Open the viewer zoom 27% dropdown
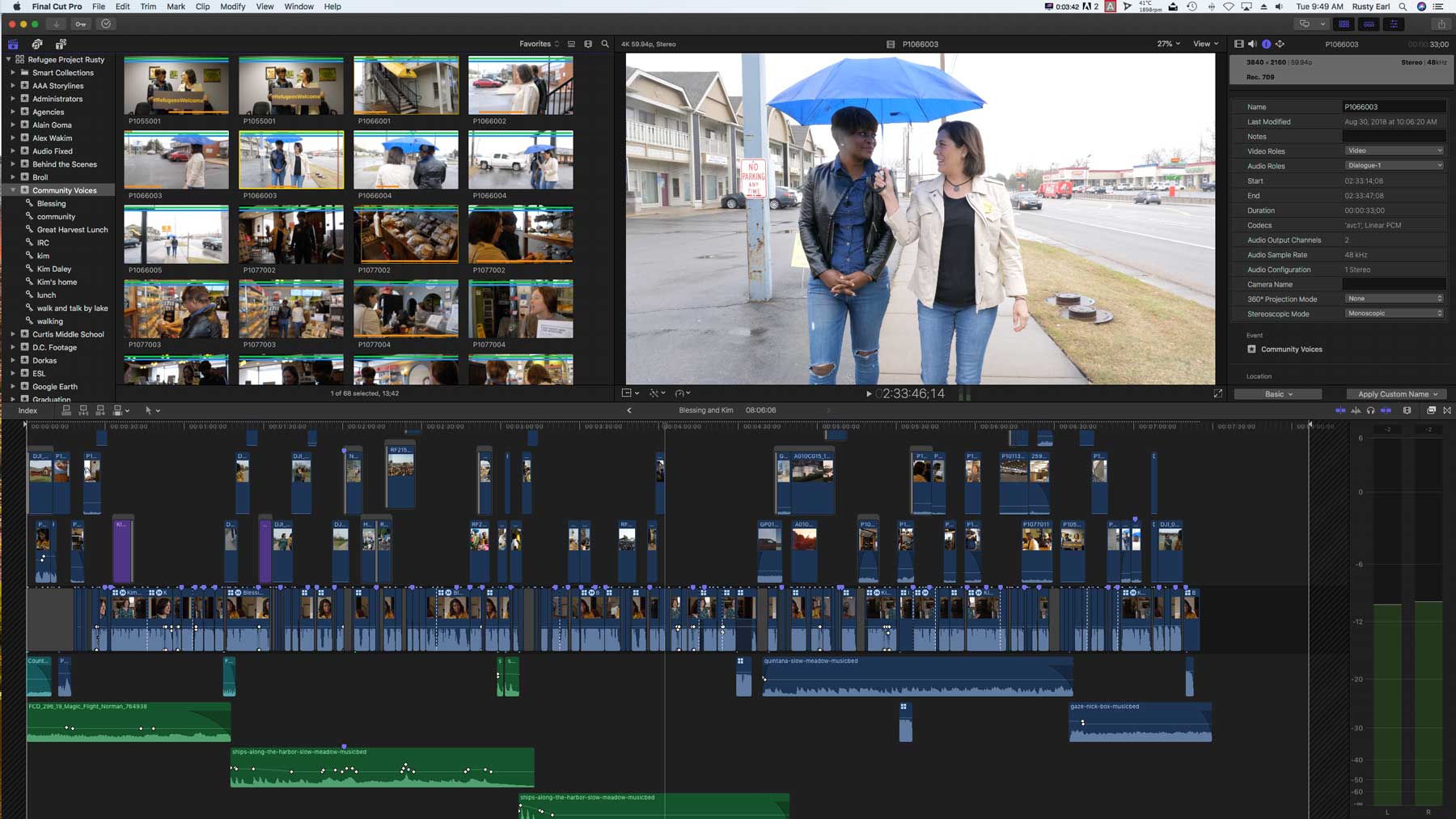Screen dimensions: 1456x819 pyautogui.click(x=1168, y=45)
